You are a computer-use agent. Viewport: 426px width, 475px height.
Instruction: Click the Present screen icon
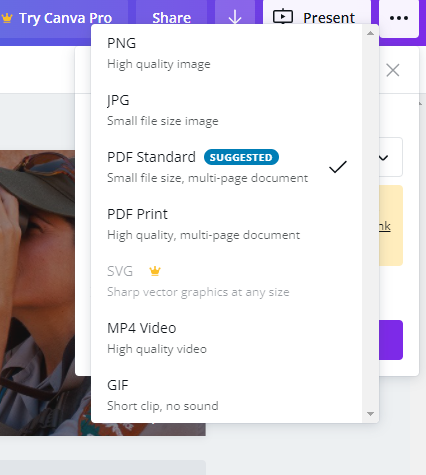(283, 17)
